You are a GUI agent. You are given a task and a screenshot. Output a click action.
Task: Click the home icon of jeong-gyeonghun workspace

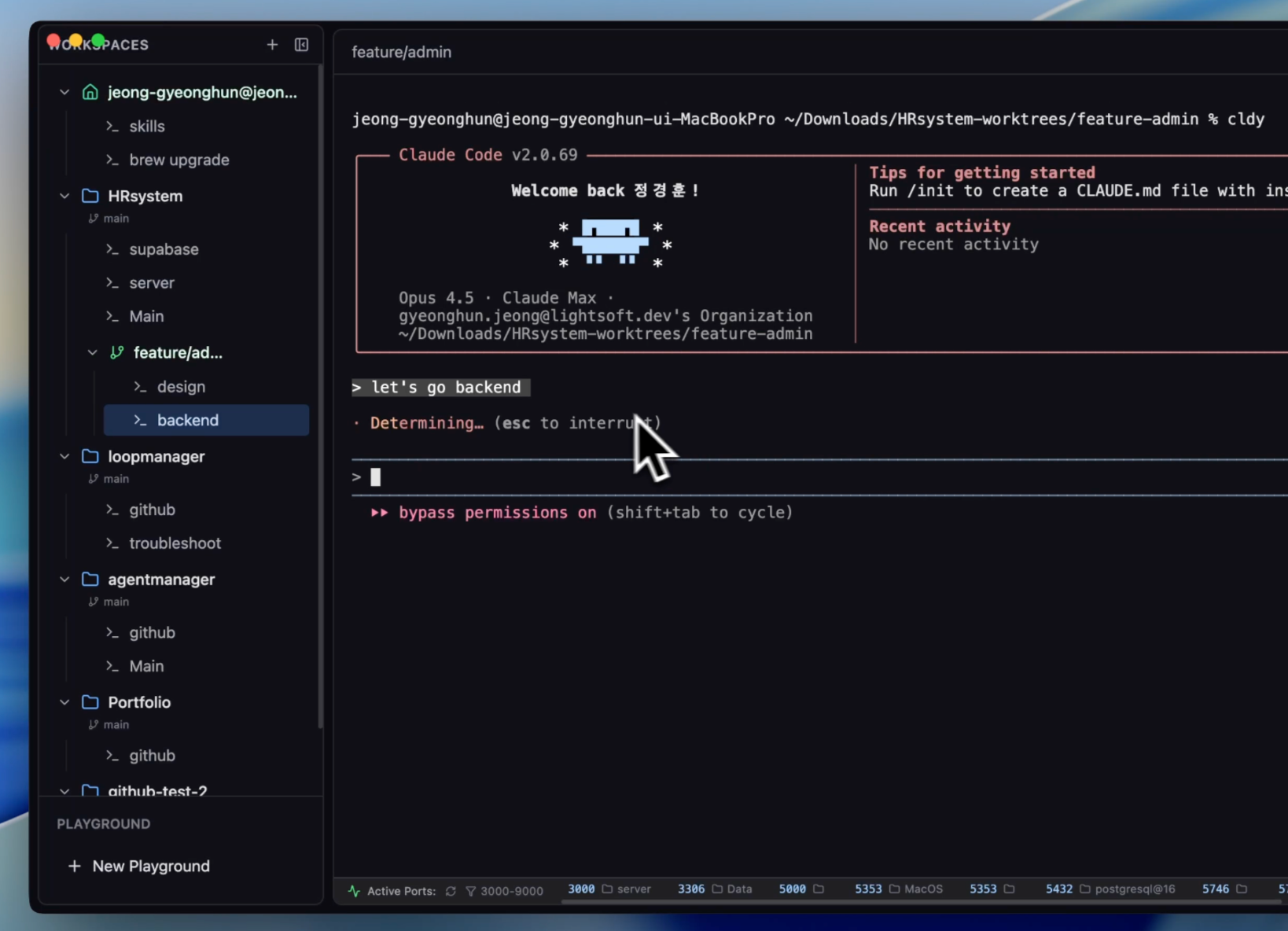(90, 93)
